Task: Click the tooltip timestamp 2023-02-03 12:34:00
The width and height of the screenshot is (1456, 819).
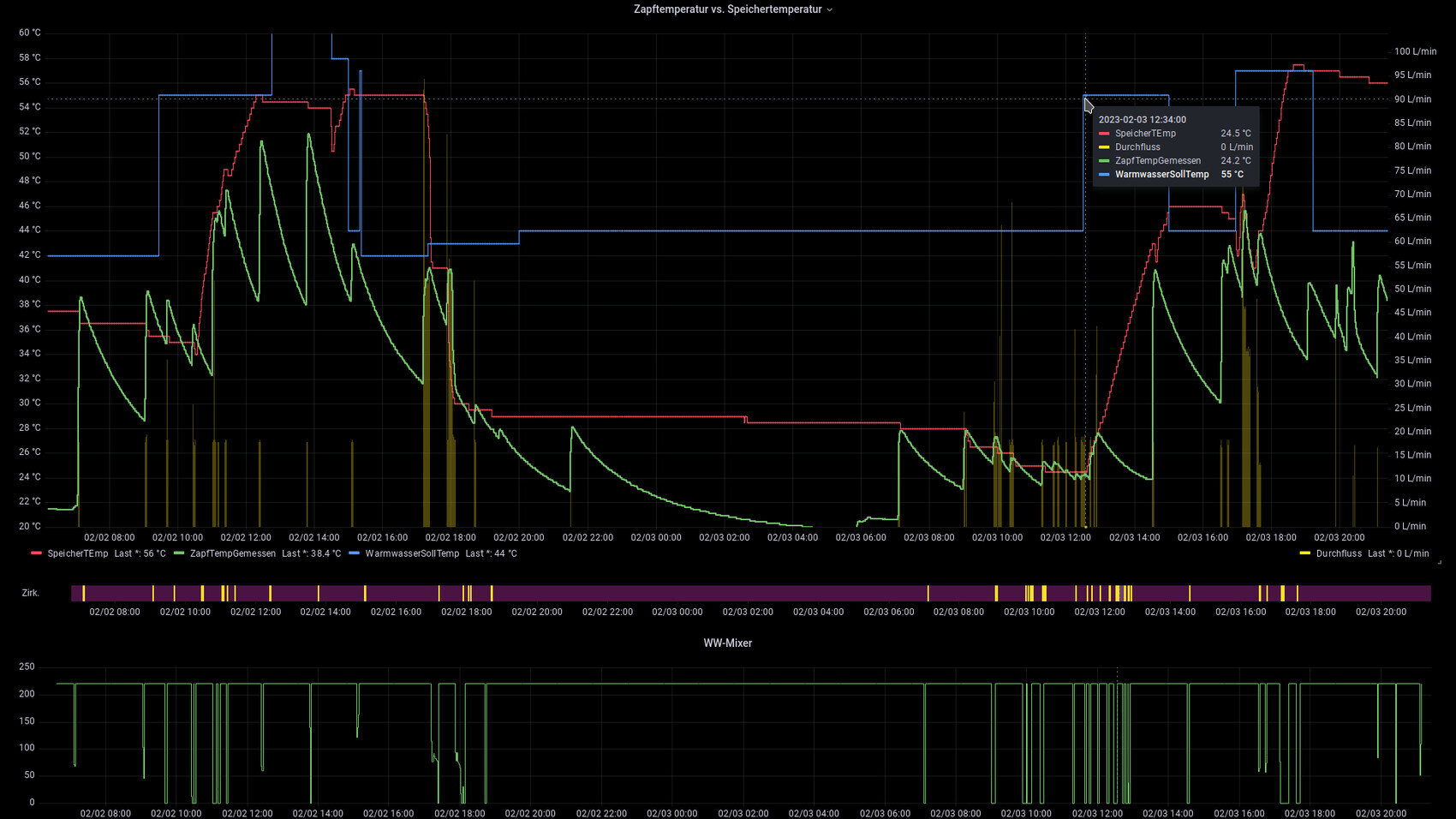Action: [x=1142, y=120]
